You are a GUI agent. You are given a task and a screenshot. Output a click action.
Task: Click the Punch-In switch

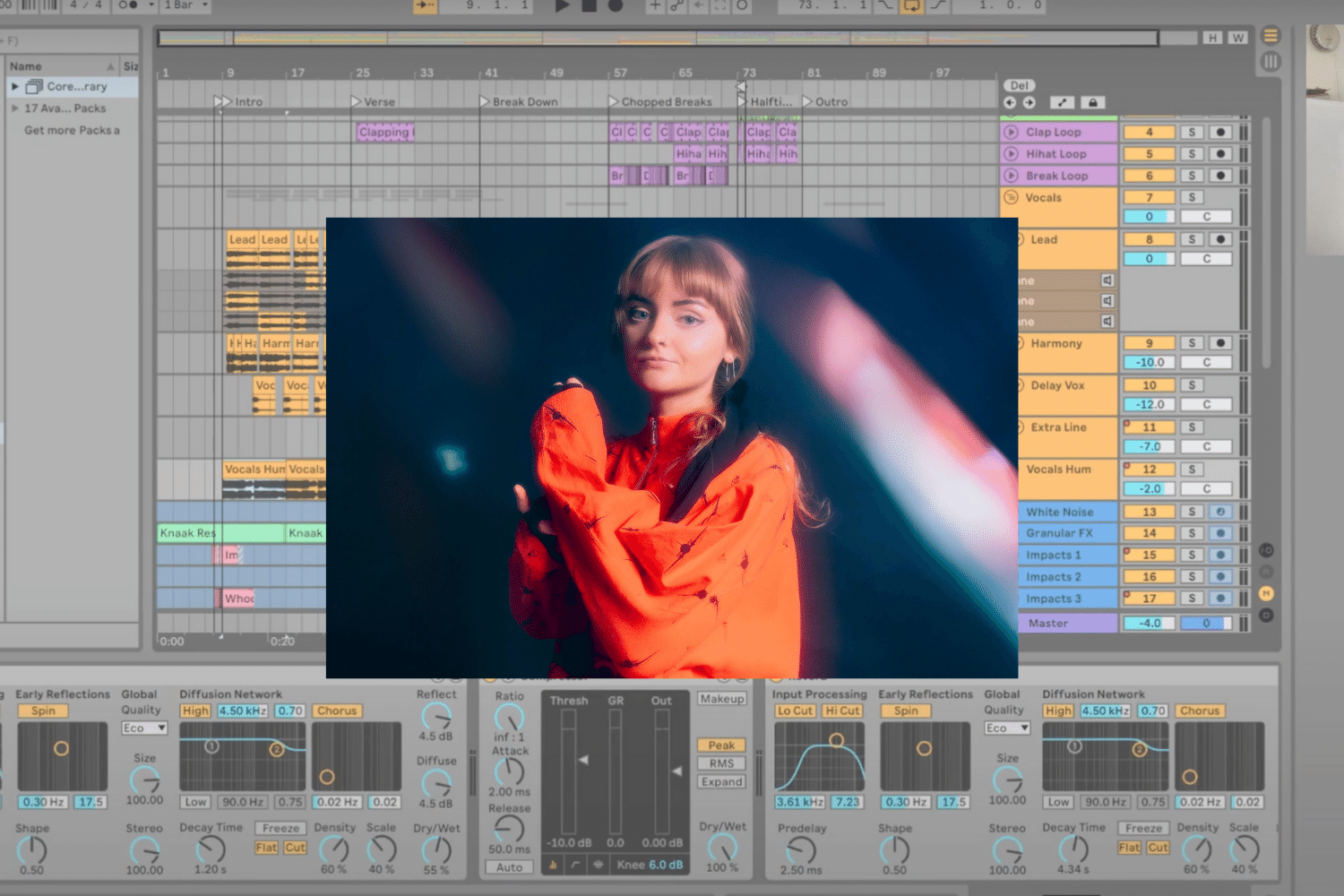click(885, 5)
